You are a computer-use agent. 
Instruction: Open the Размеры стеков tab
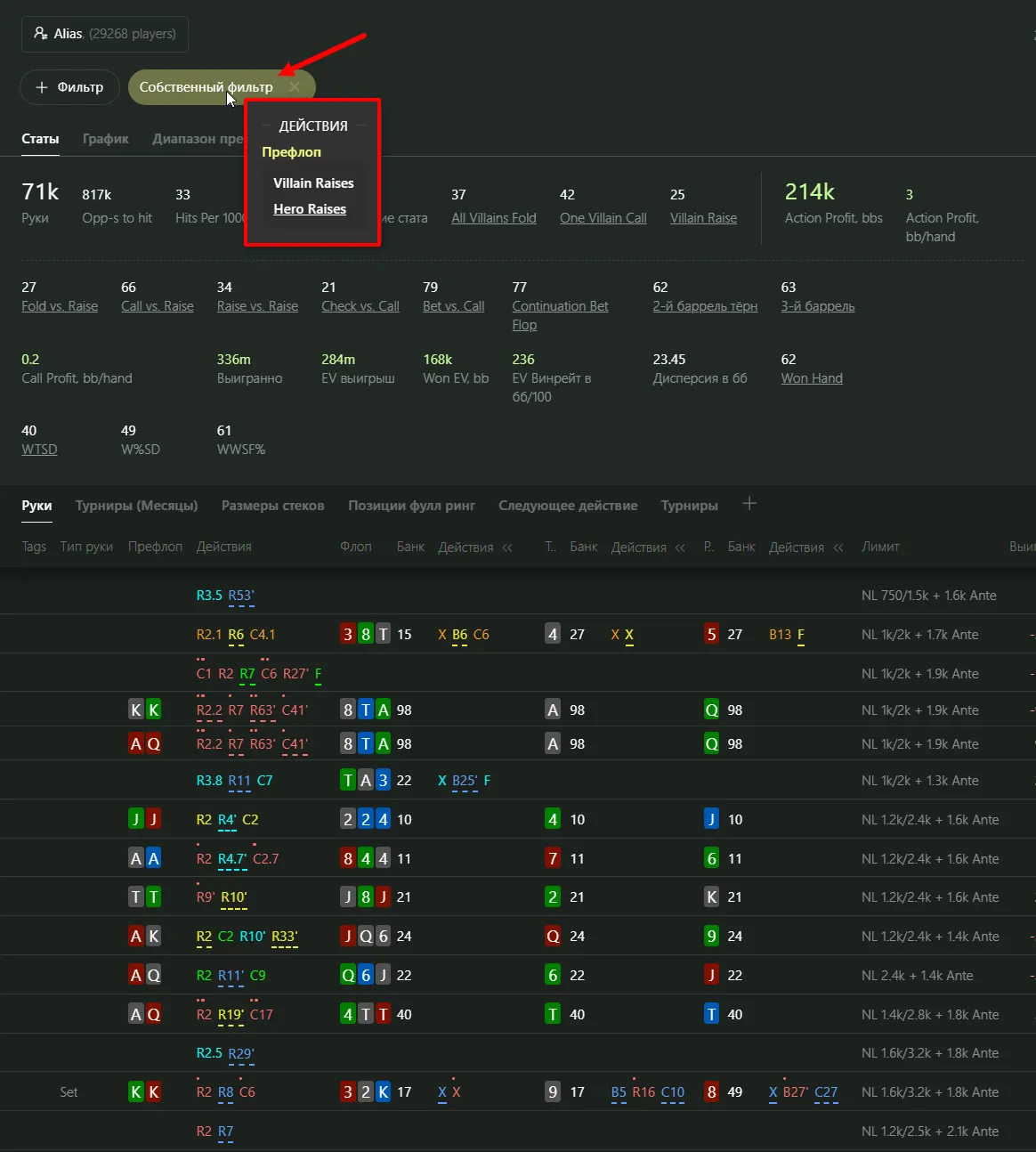tap(272, 506)
